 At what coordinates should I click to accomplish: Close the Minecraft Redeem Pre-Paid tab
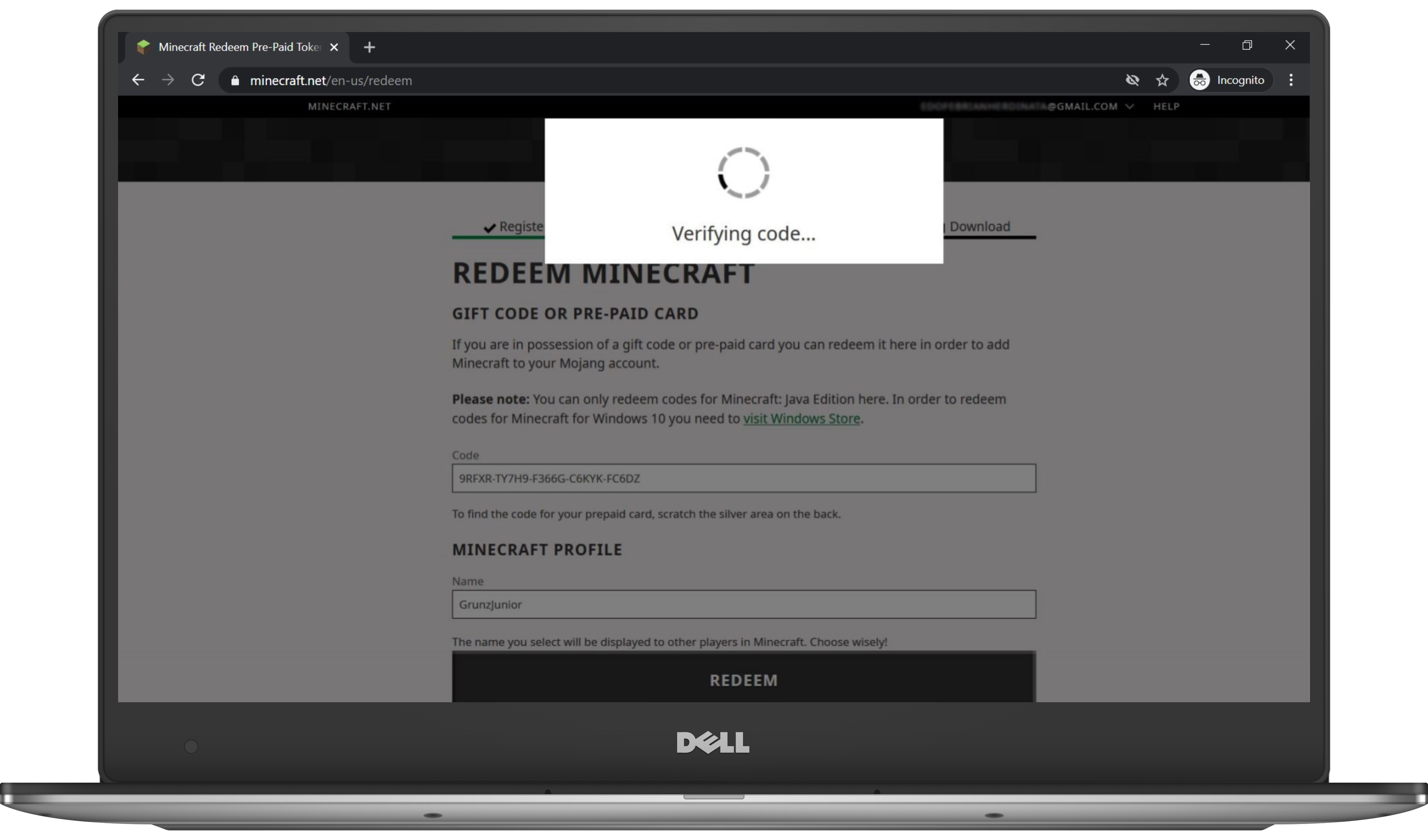334,47
